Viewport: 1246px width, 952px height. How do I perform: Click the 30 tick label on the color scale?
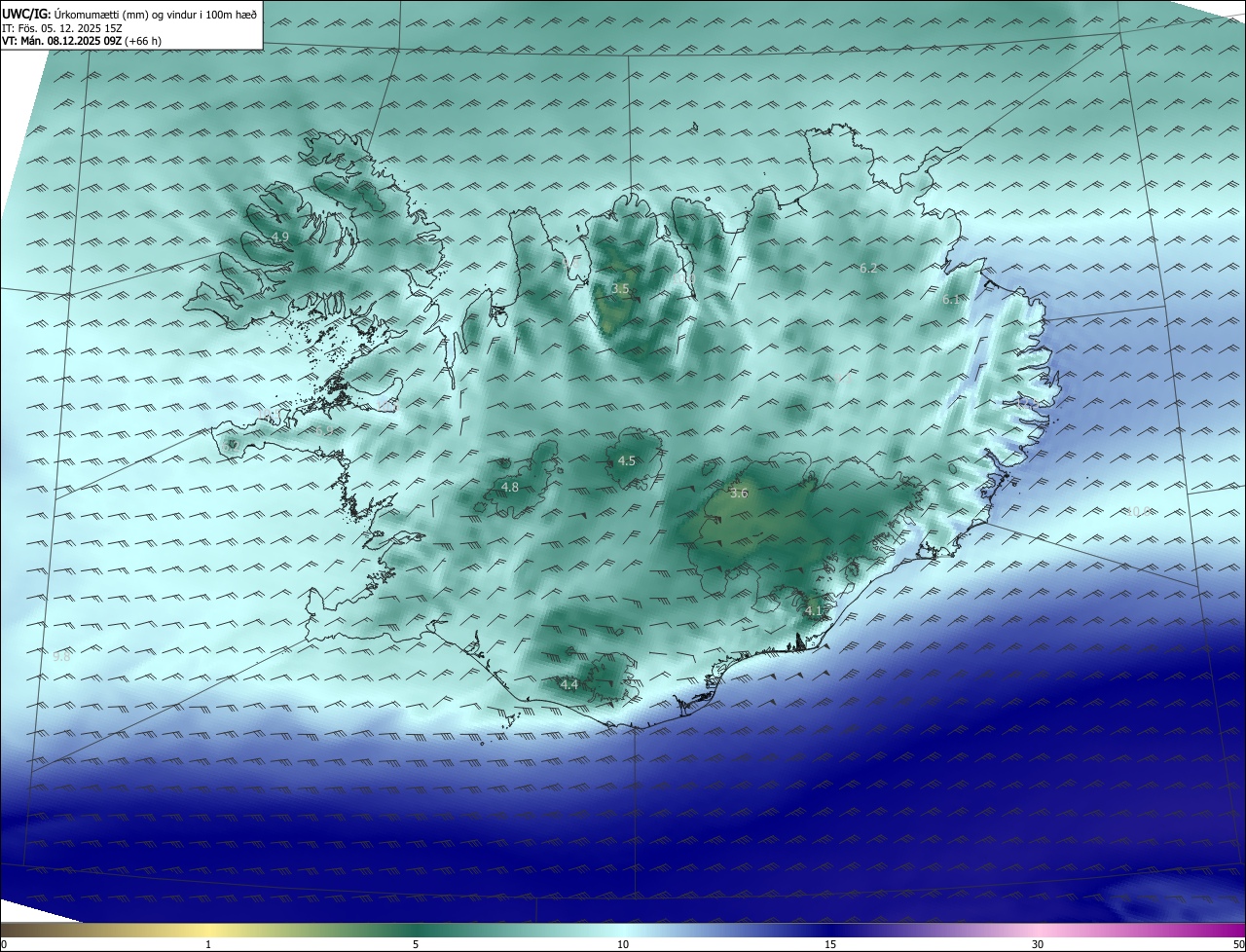pos(1038,944)
